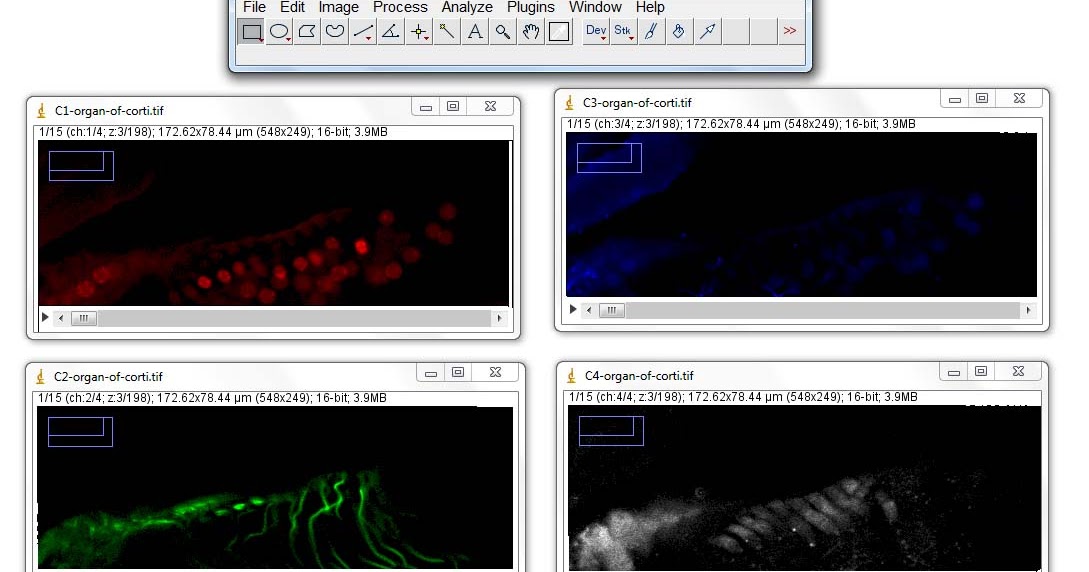The image size is (1089, 572).
Task: Open the Window menu
Action: tap(595, 7)
